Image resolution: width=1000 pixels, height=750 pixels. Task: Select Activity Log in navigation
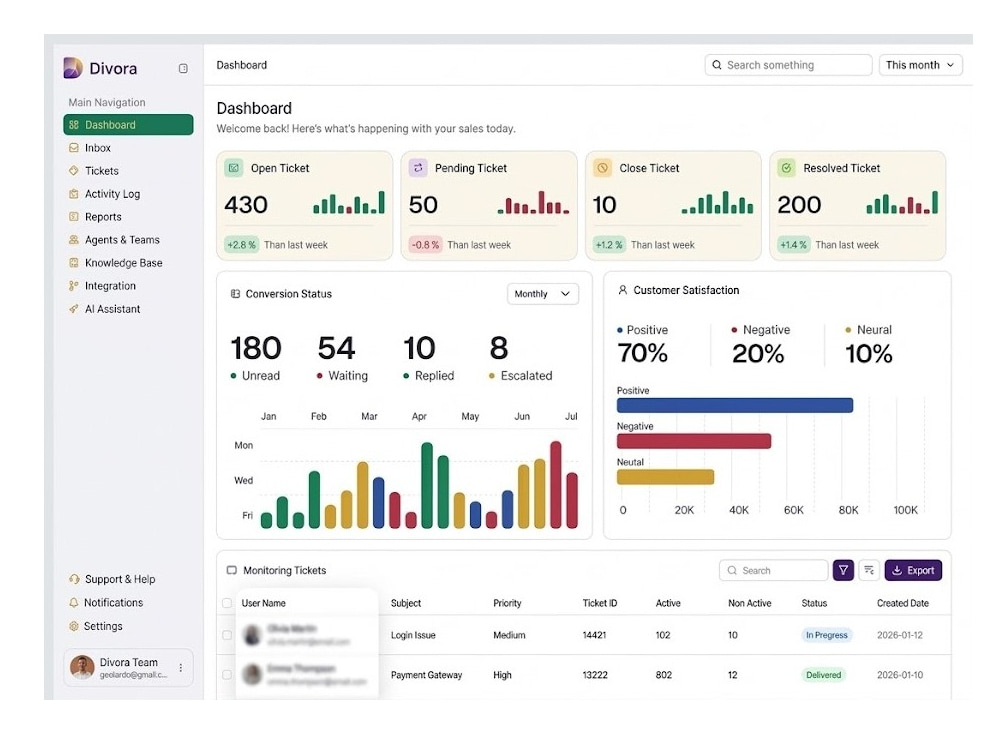click(128, 194)
